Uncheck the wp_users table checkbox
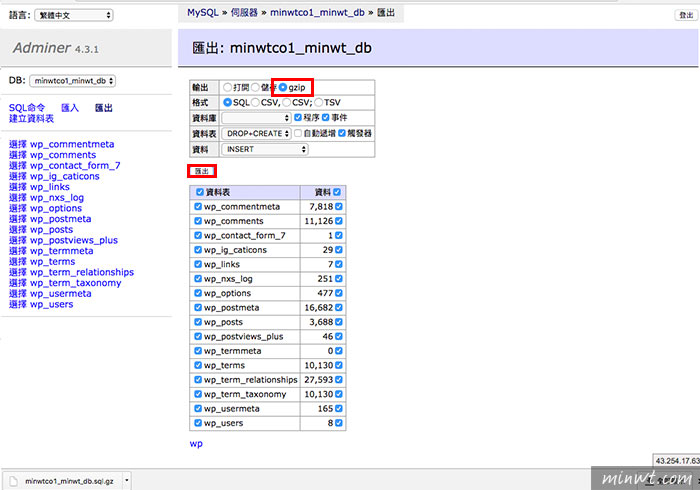Image resolution: width=700 pixels, height=490 pixels. [198, 423]
